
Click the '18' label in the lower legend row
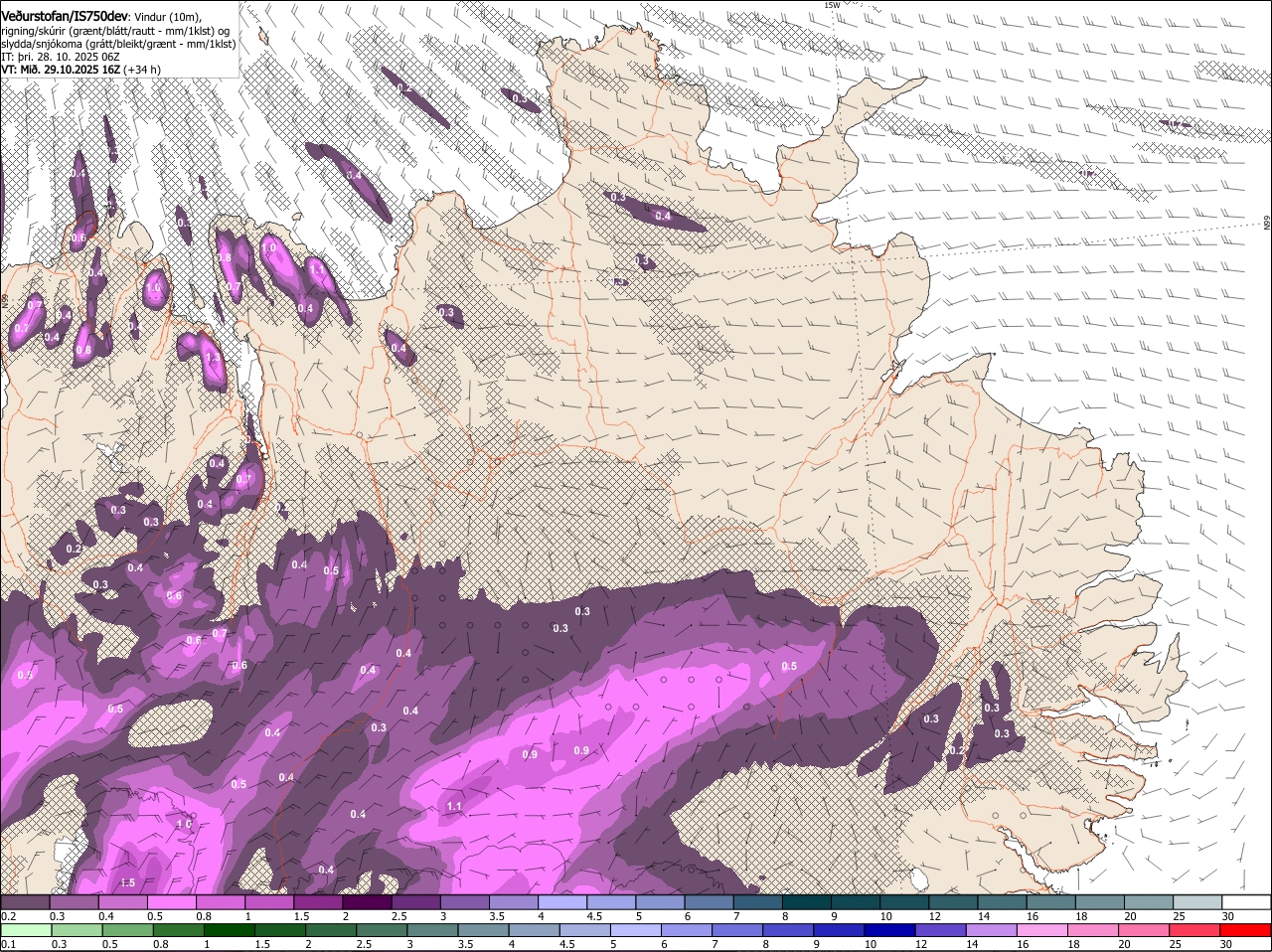click(x=1073, y=944)
